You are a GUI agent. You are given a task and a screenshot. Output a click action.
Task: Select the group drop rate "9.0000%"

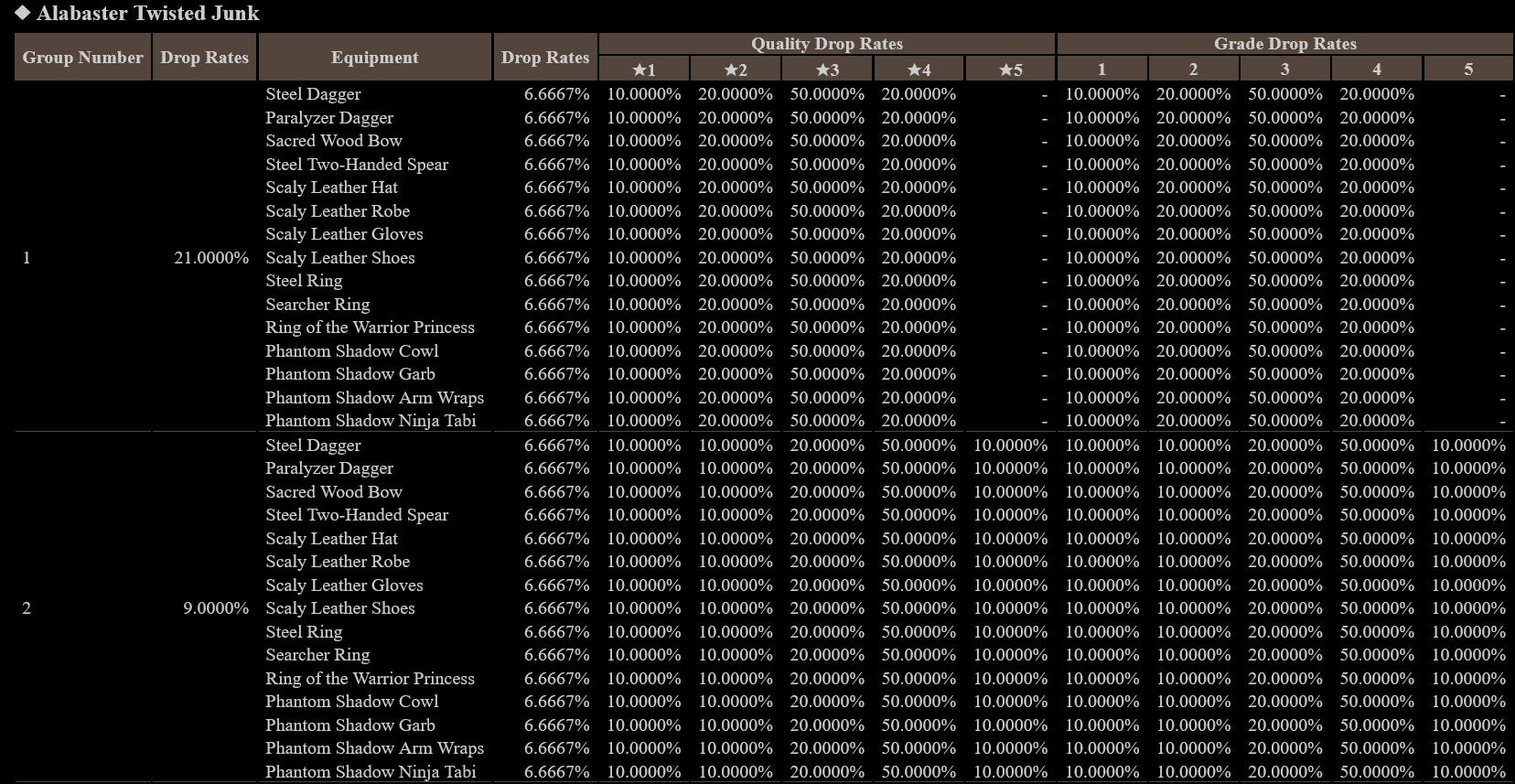coord(216,608)
